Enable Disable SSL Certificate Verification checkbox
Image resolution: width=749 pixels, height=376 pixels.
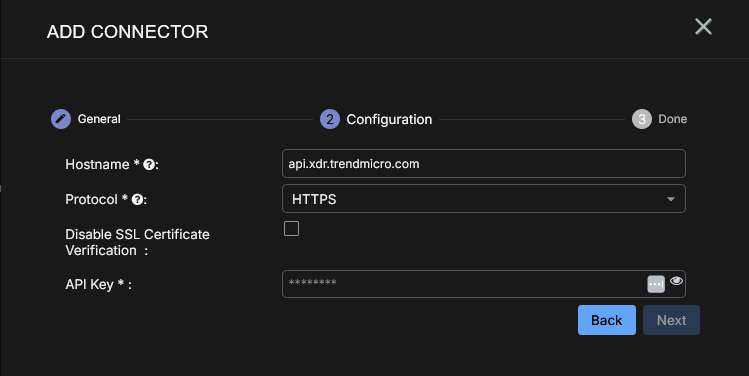pyautogui.click(x=291, y=228)
